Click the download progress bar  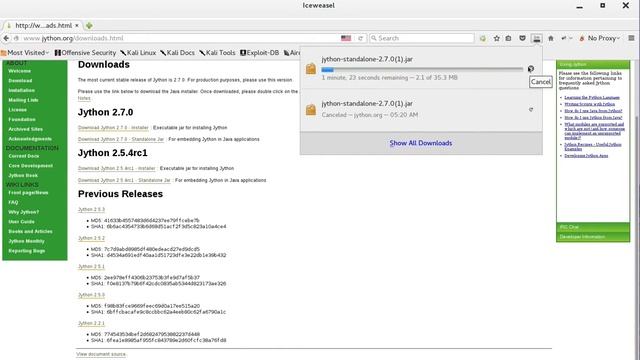(422, 69)
